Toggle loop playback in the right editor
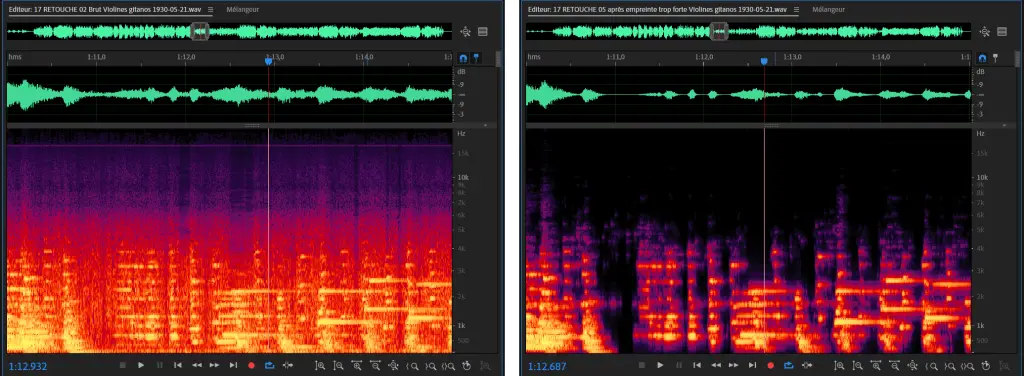Viewport: 1024px width, 376px height. pos(789,366)
